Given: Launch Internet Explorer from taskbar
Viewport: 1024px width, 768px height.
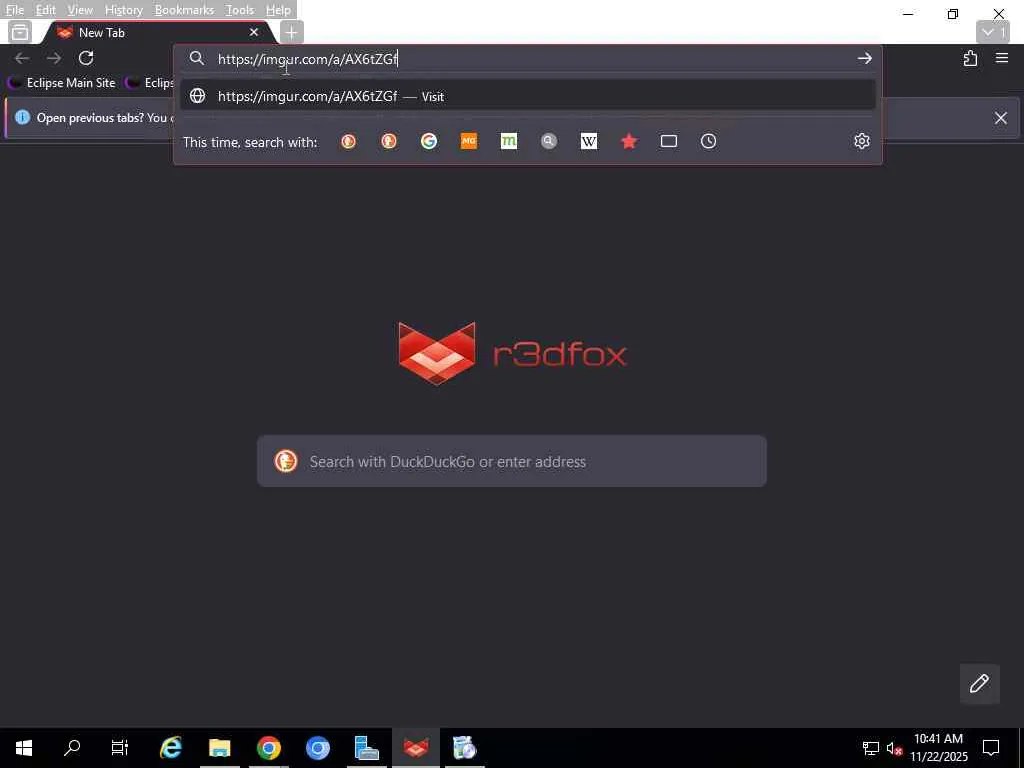Looking at the screenshot, I should pyautogui.click(x=170, y=748).
